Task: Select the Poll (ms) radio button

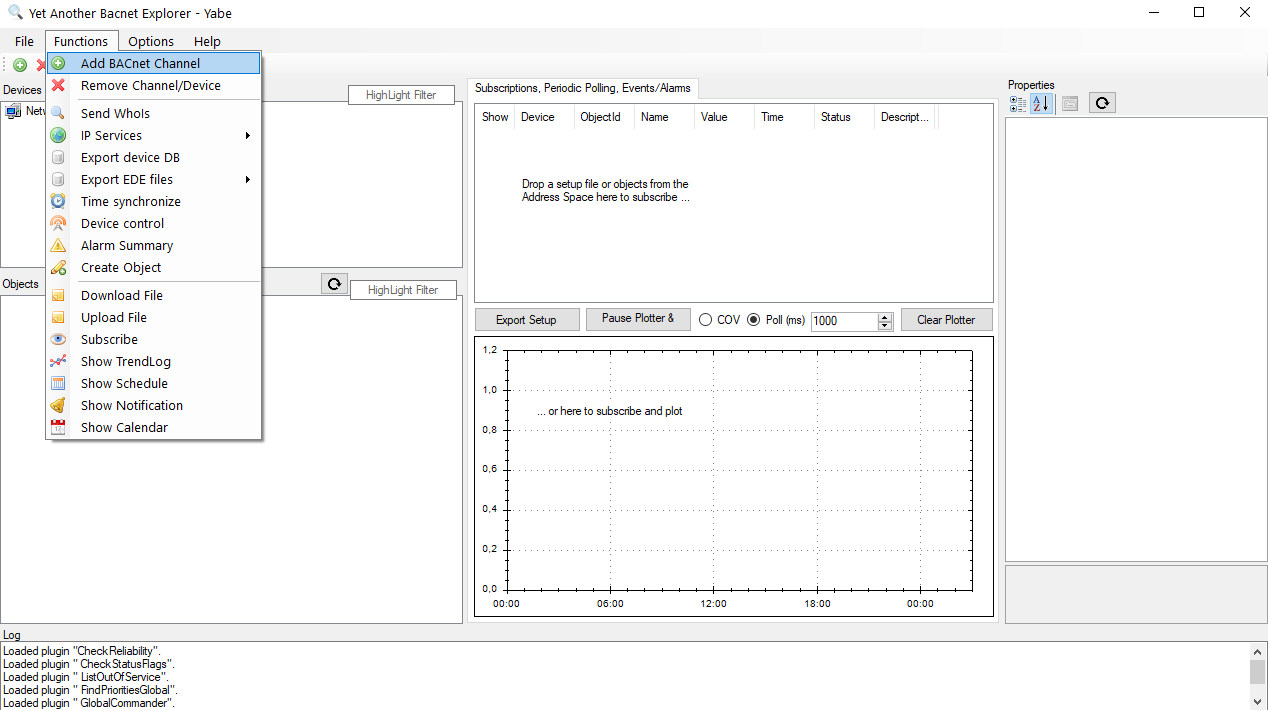Action: click(754, 320)
